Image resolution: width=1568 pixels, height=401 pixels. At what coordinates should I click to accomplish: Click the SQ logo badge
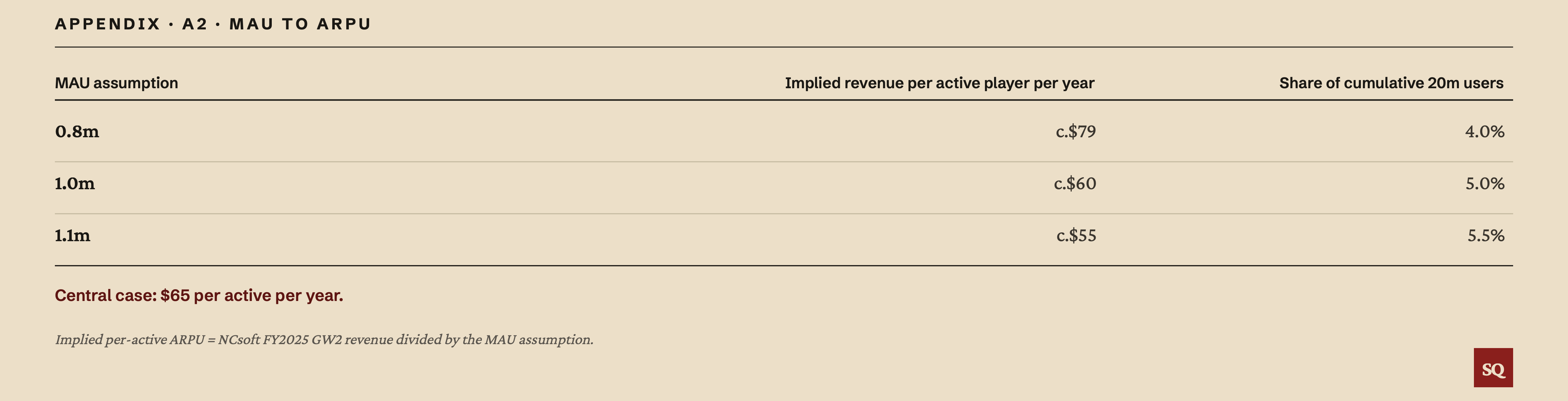point(1493,367)
